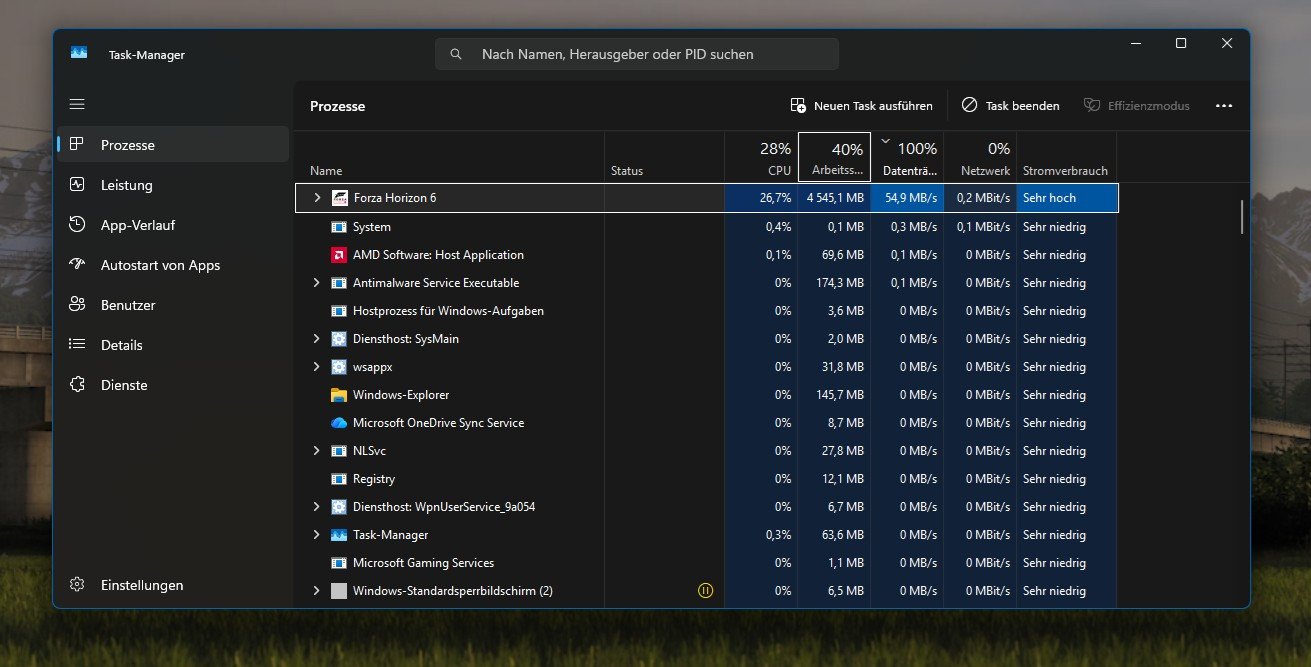Select the Microsoft OneDrive Sync Service row
Screen dimensions: 1311x667
[706, 423]
